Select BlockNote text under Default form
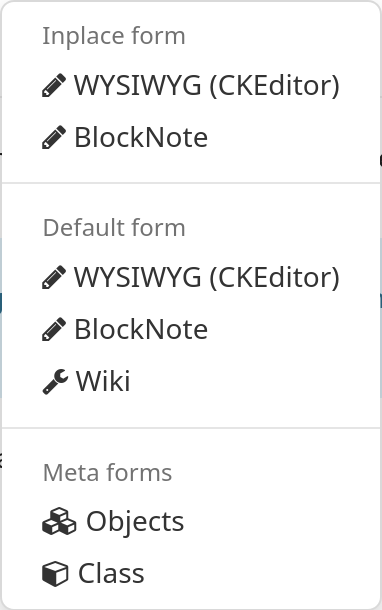 pos(141,329)
